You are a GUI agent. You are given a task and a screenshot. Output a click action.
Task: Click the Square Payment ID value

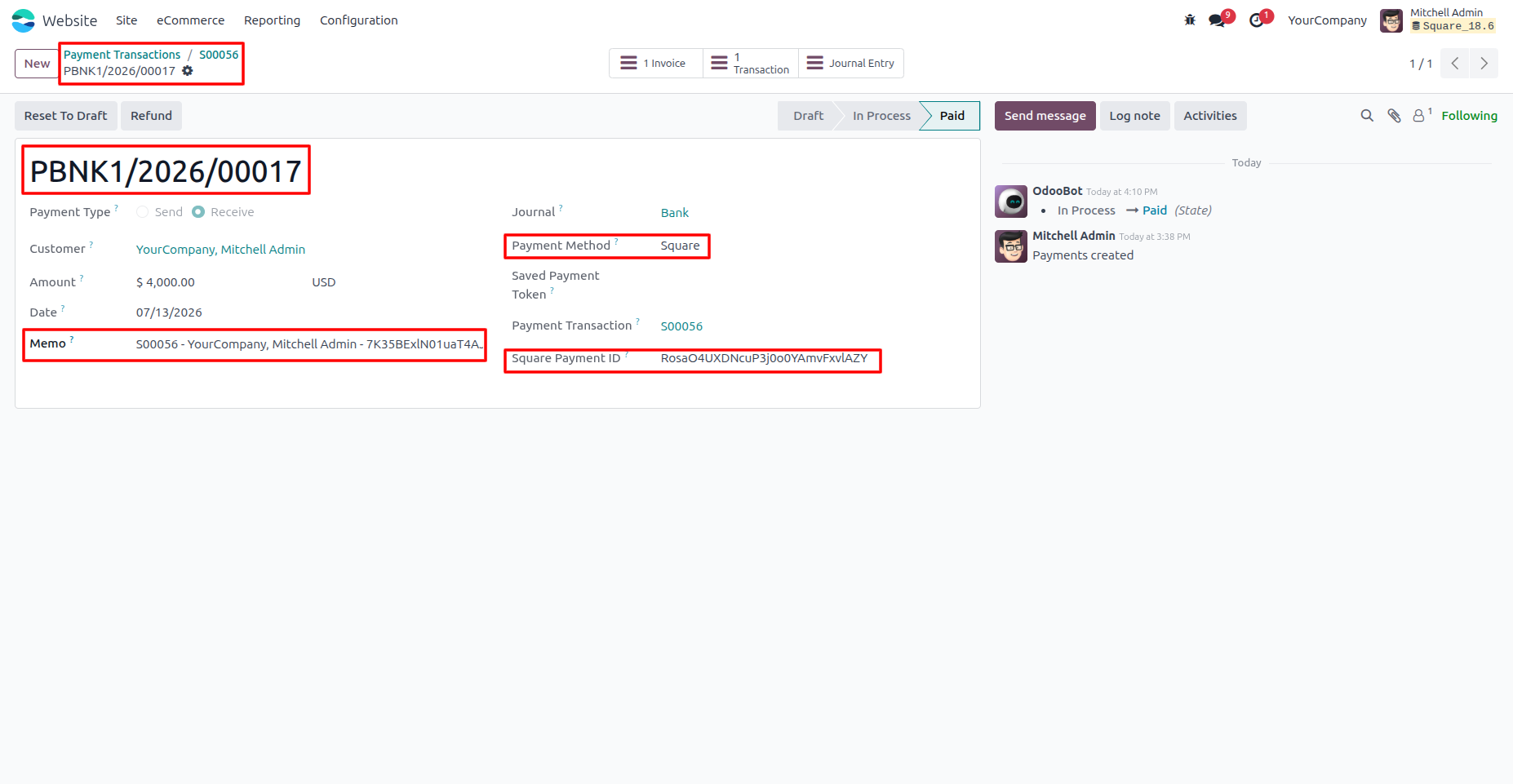[765, 358]
